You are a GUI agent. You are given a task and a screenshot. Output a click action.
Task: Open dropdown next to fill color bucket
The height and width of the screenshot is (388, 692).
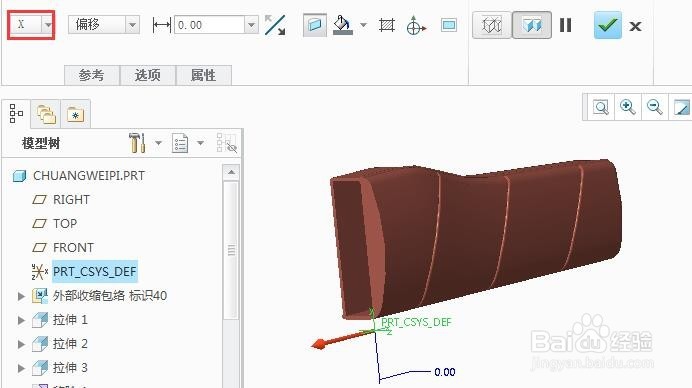click(363, 25)
